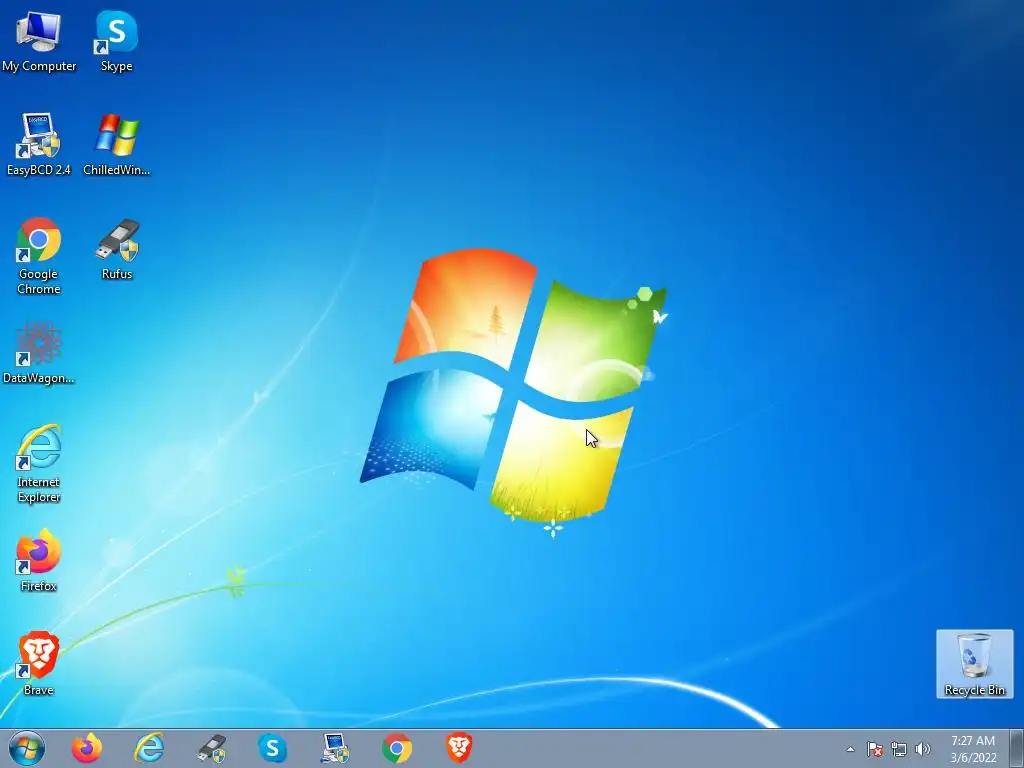Select the Brave desktop shortcut
This screenshot has width=1024, height=768.
[39, 664]
